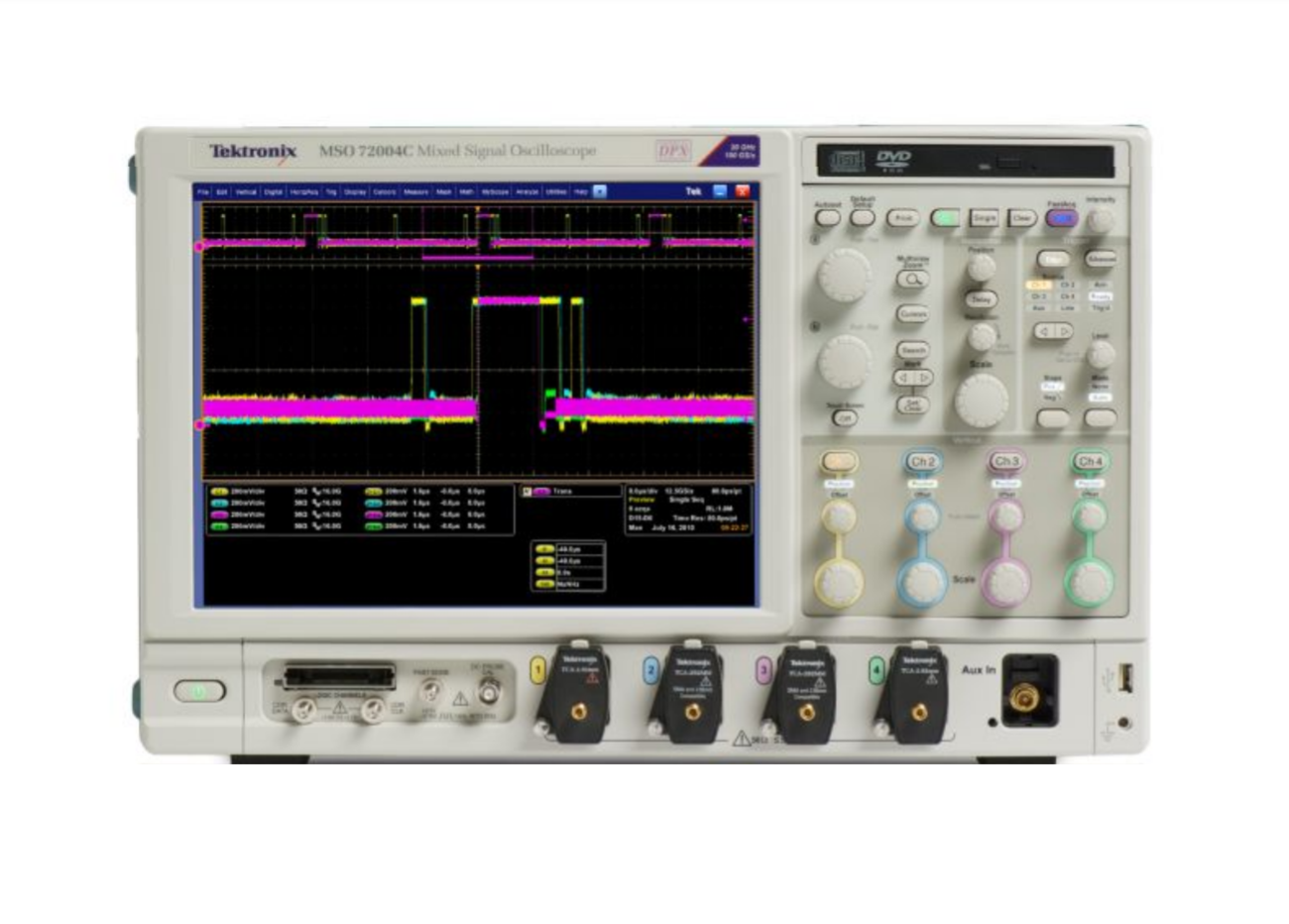Screen dimensions: 1289x924
Task: Push the Search button
Action: [913, 350]
